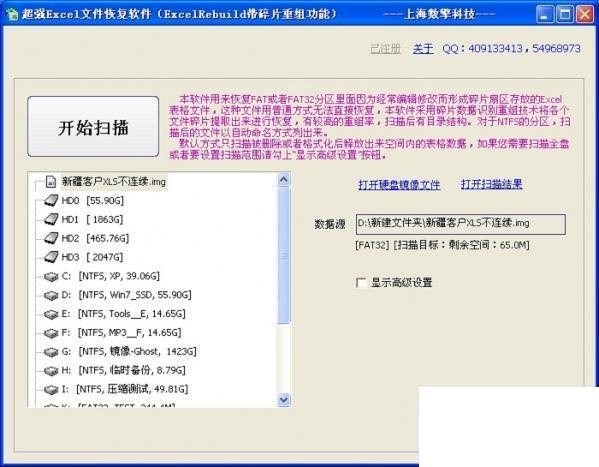Select D: [NTFS, Win7_SSD, 55.90G] entry
The width and height of the screenshot is (599, 467).
click(x=126, y=295)
